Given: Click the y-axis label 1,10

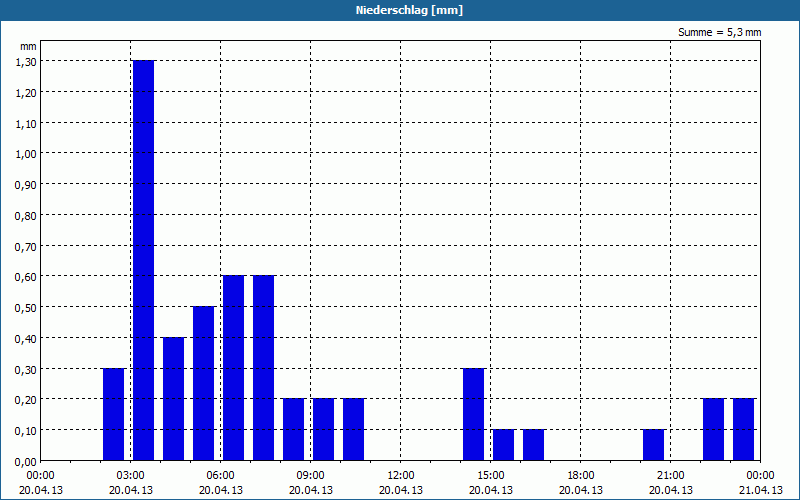Looking at the screenshot, I should (x=26, y=123).
